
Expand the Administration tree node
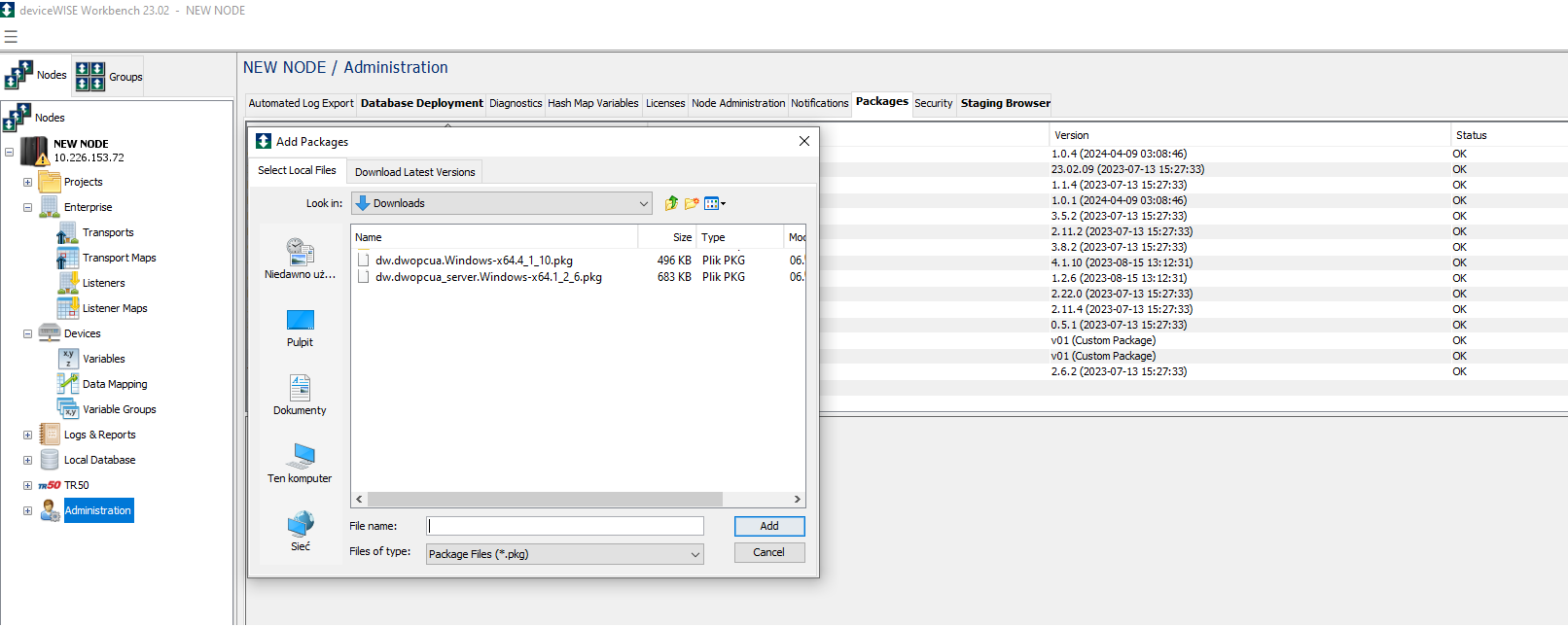(x=27, y=510)
